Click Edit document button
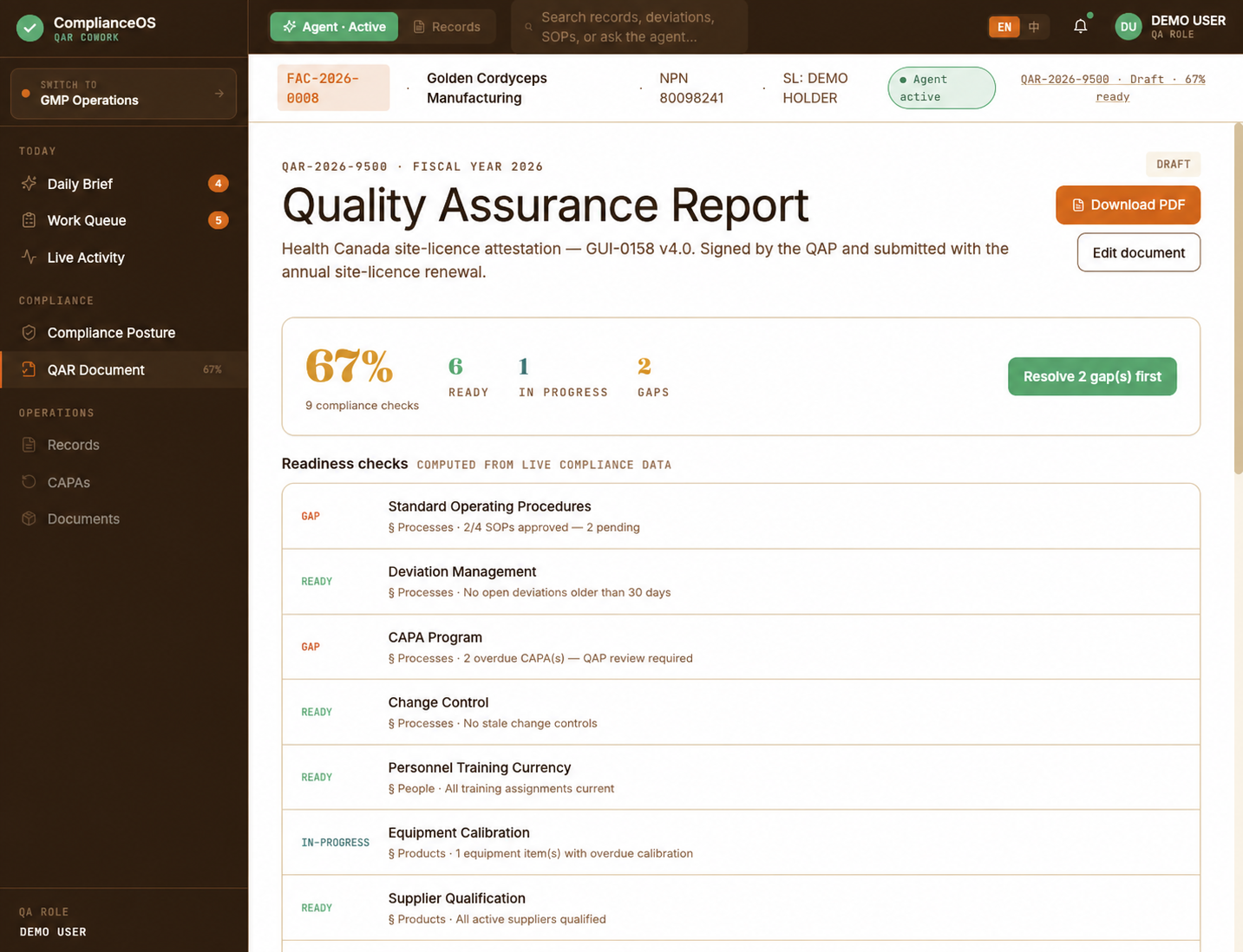Screen dimensions: 1243x952 tap(1138, 252)
